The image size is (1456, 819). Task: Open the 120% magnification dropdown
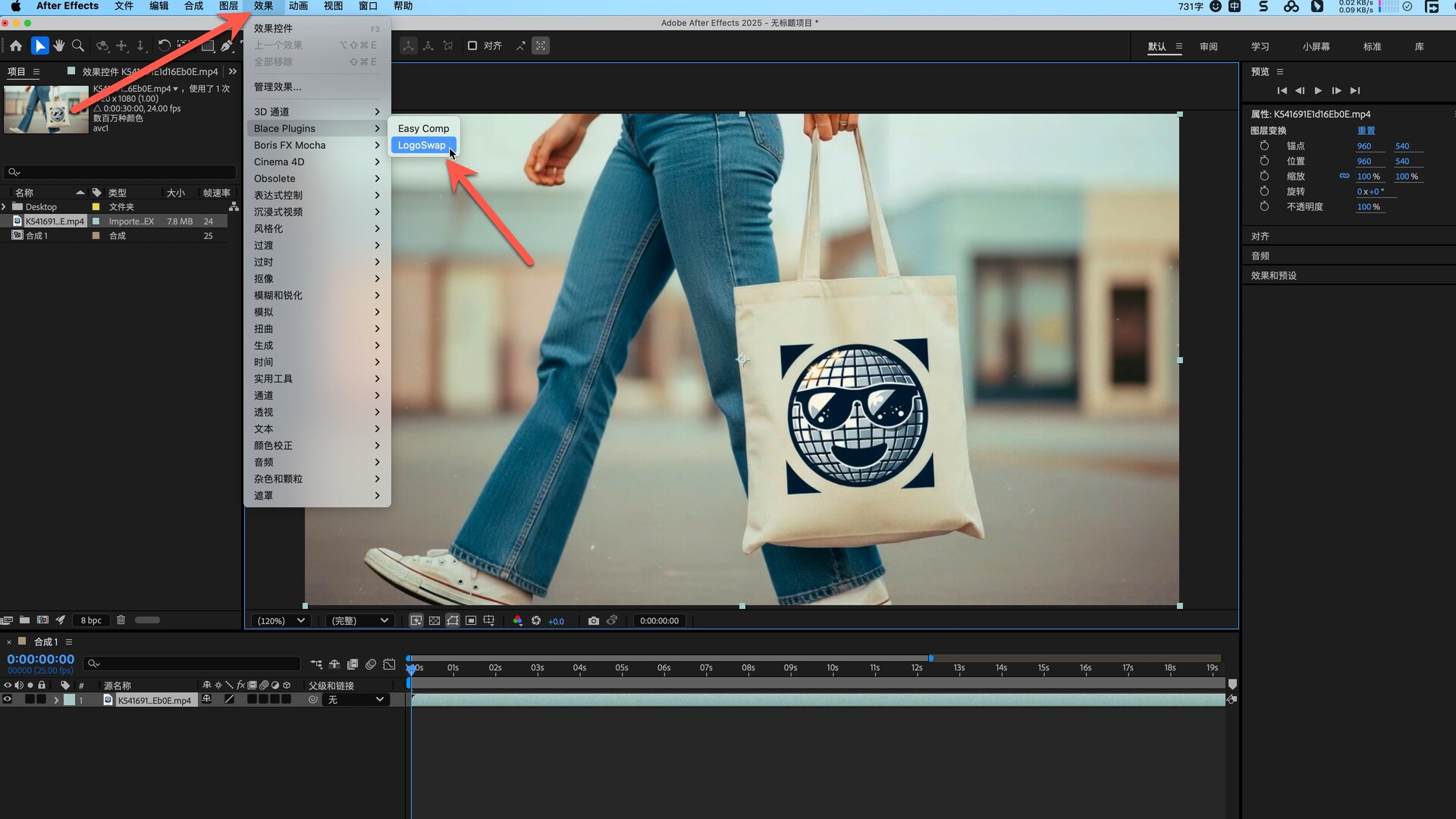pyautogui.click(x=281, y=621)
